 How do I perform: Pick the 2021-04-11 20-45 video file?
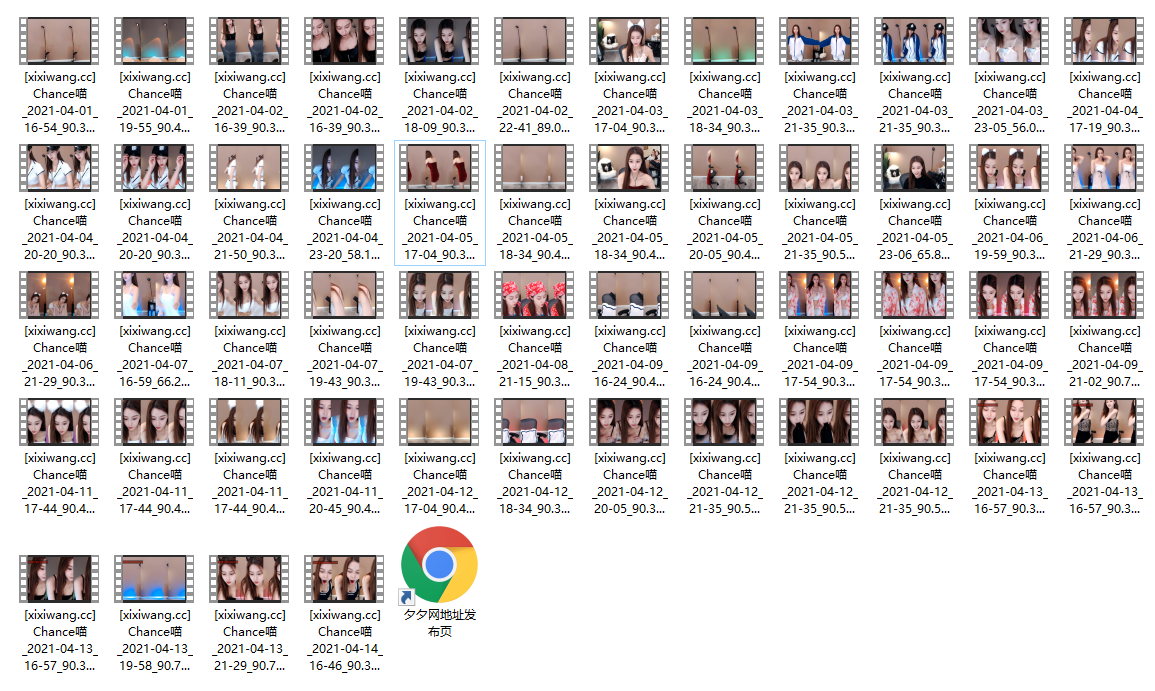pyautogui.click(x=344, y=422)
